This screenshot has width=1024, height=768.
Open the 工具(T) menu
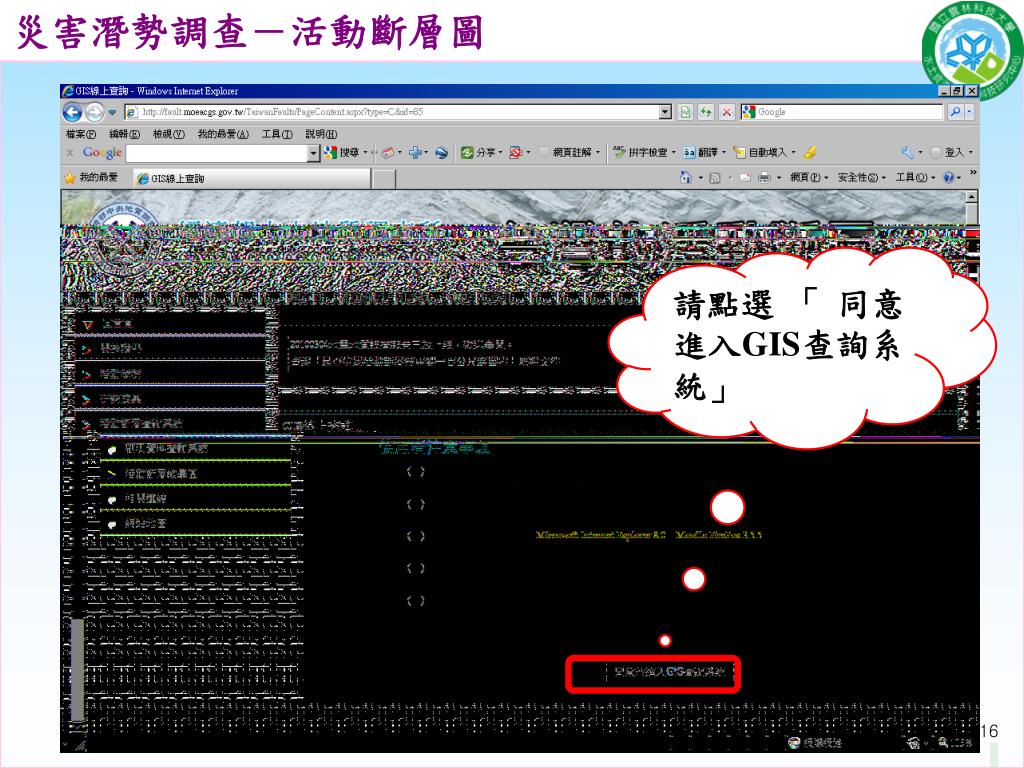277,134
